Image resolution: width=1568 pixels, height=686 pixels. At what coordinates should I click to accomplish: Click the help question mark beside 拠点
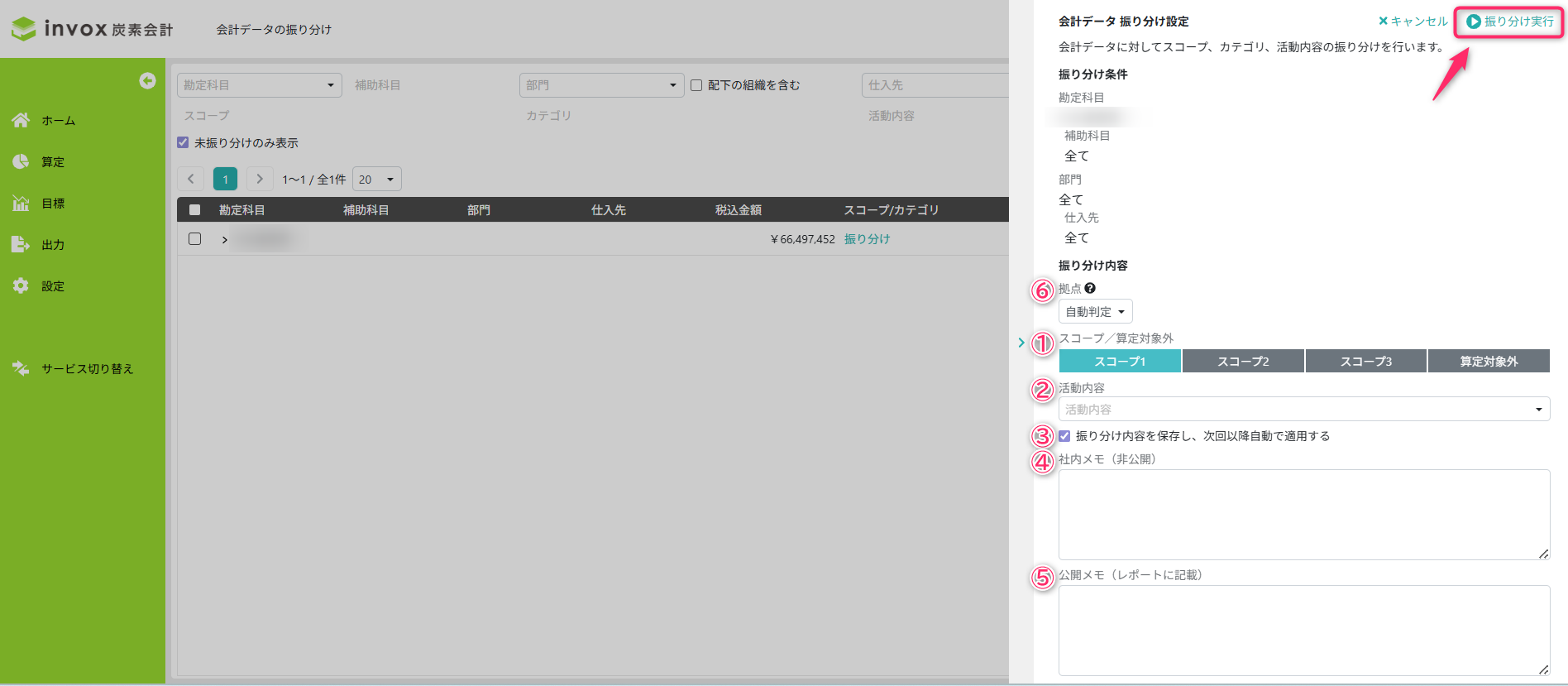click(x=1090, y=288)
